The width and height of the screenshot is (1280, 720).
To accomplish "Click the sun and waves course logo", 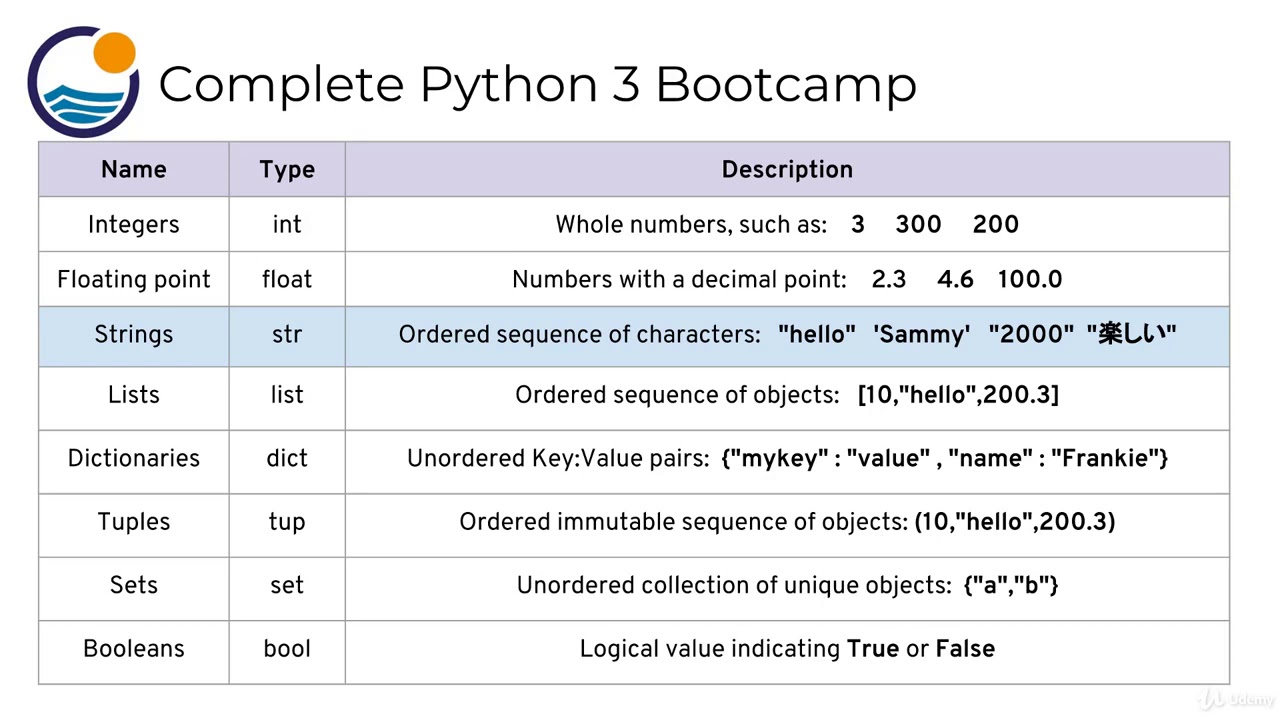I will (83, 82).
